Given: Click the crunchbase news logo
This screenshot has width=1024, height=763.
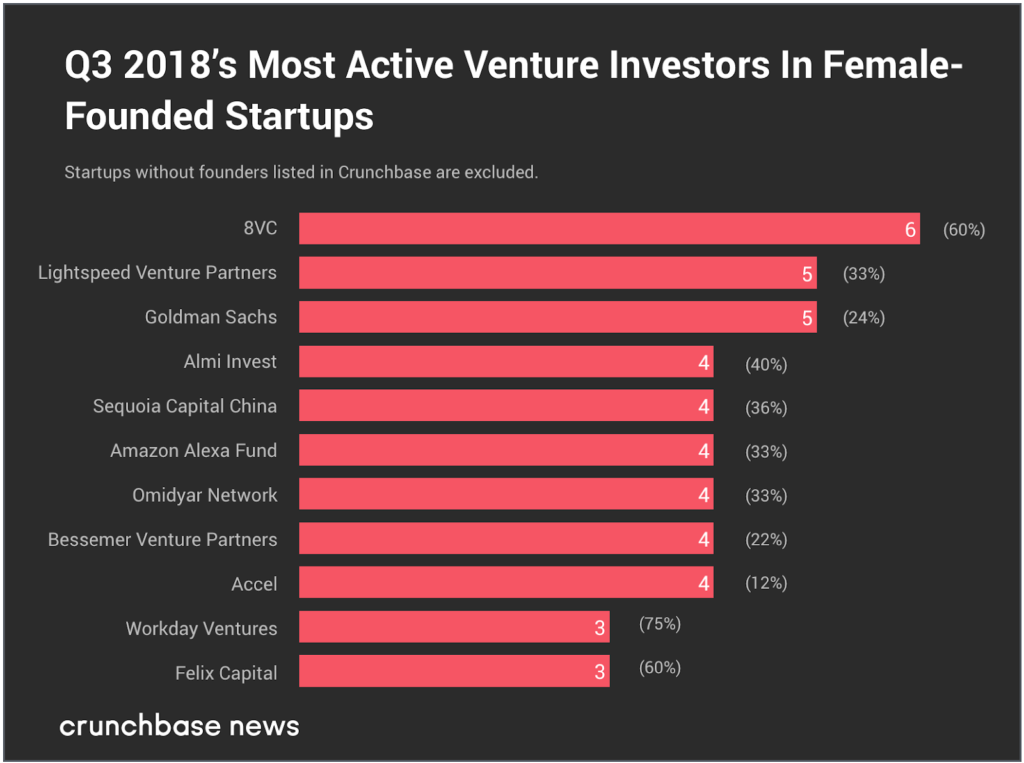Looking at the screenshot, I should tap(179, 726).
